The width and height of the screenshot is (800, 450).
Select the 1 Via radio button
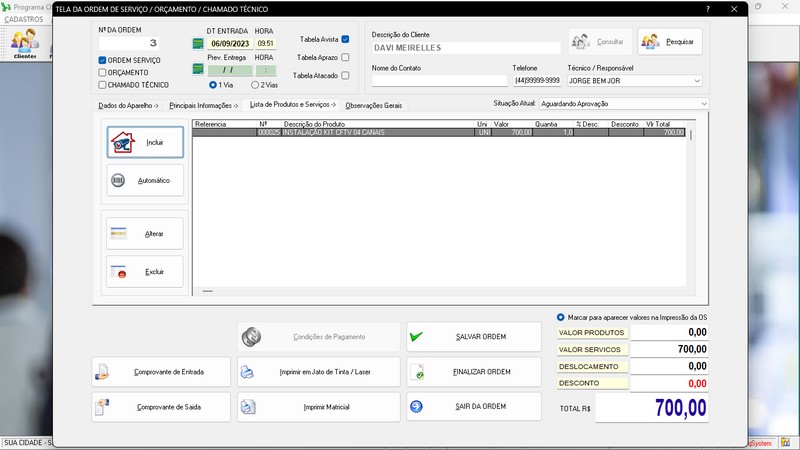[x=213, y=85]
